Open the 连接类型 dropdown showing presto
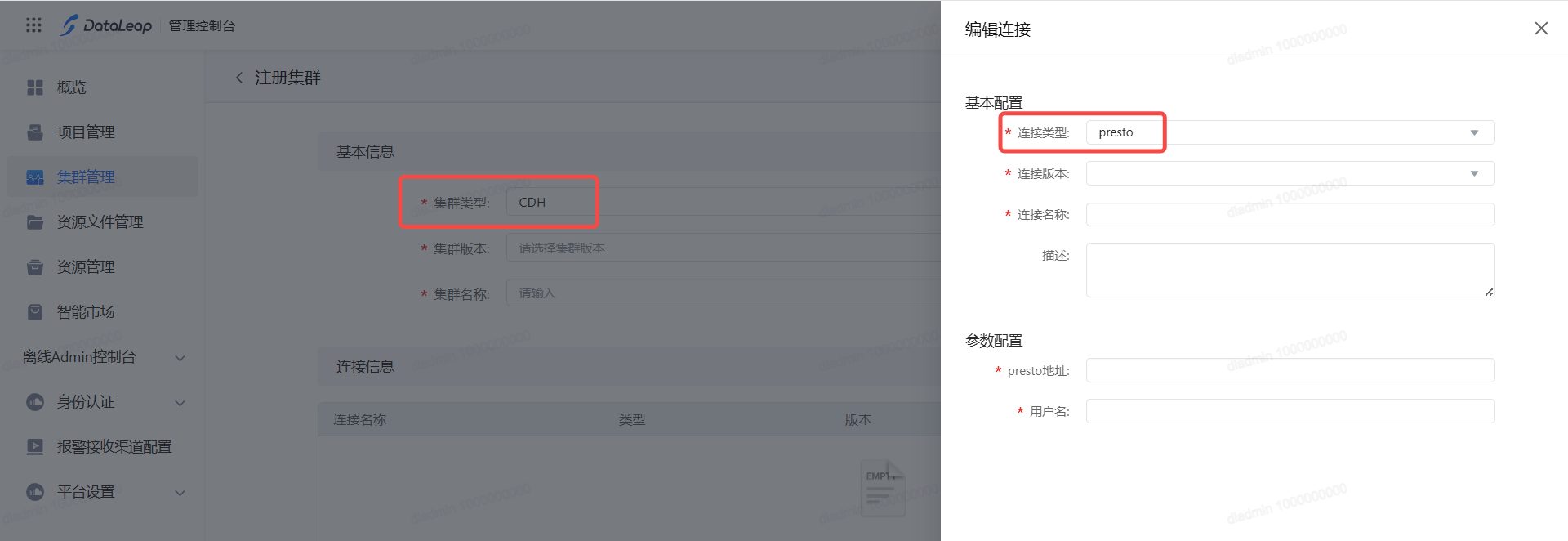This screenshot has width=1568, height=541. pyautogui.click(x=1290, y=132)
